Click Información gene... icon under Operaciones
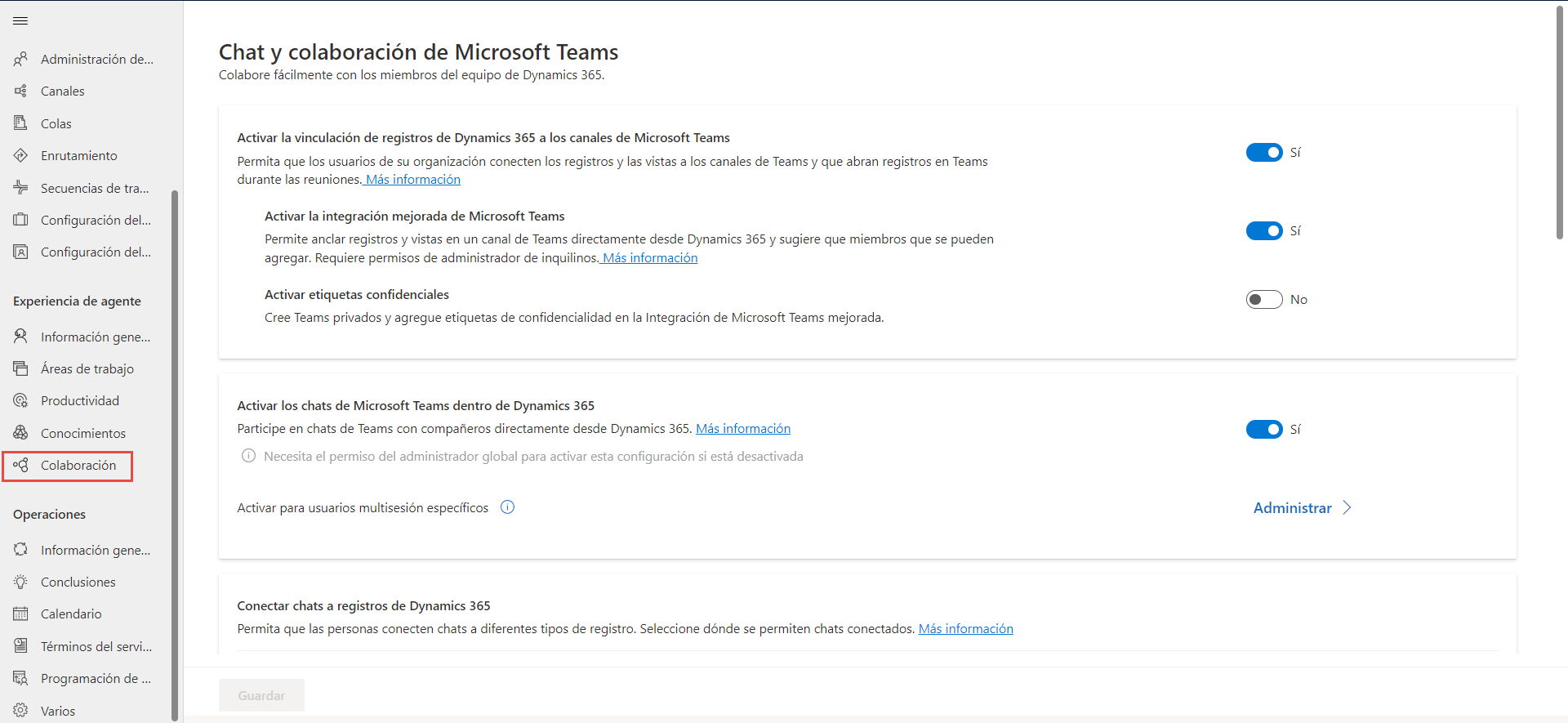This screenshot has width=1568, height=723. tap(20, 550)
